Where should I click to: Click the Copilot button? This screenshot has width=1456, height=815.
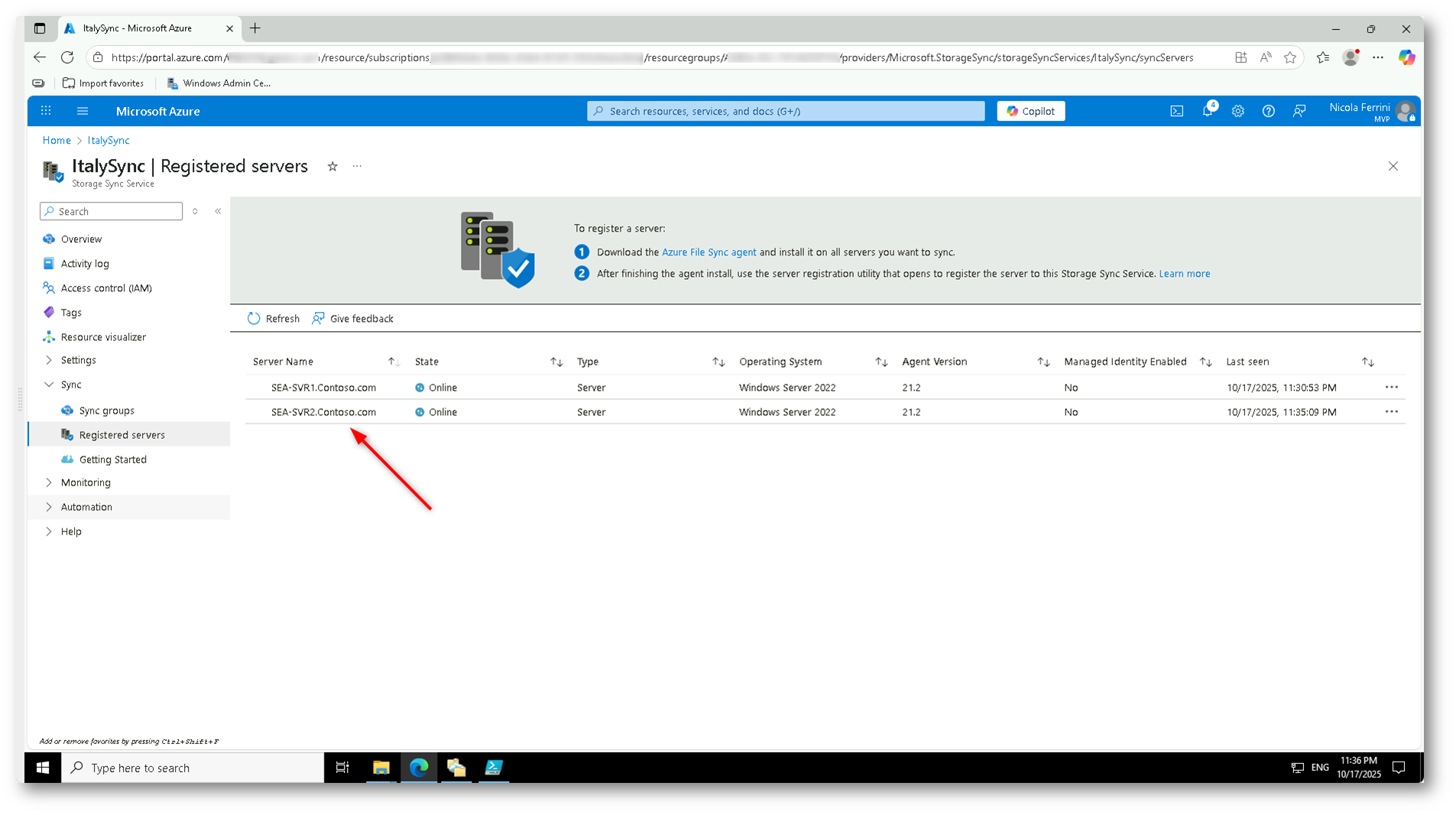(1030, 111)
